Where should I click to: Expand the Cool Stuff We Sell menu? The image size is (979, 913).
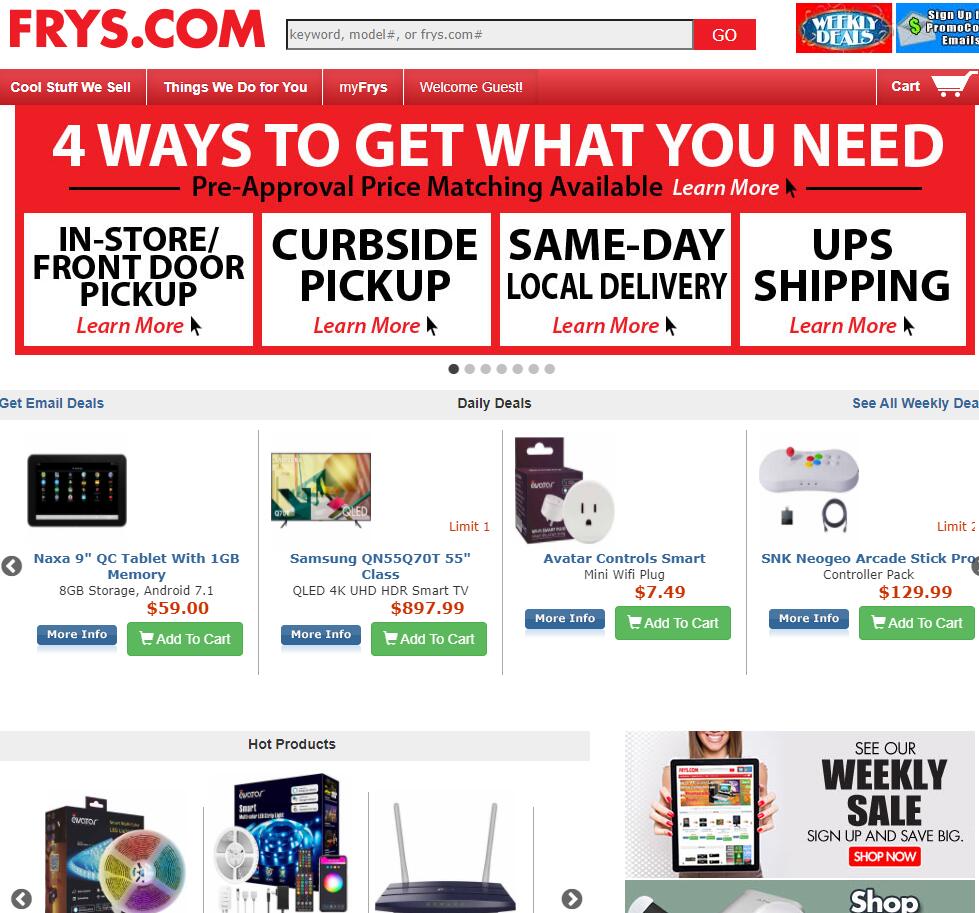(x=71, y=87)
